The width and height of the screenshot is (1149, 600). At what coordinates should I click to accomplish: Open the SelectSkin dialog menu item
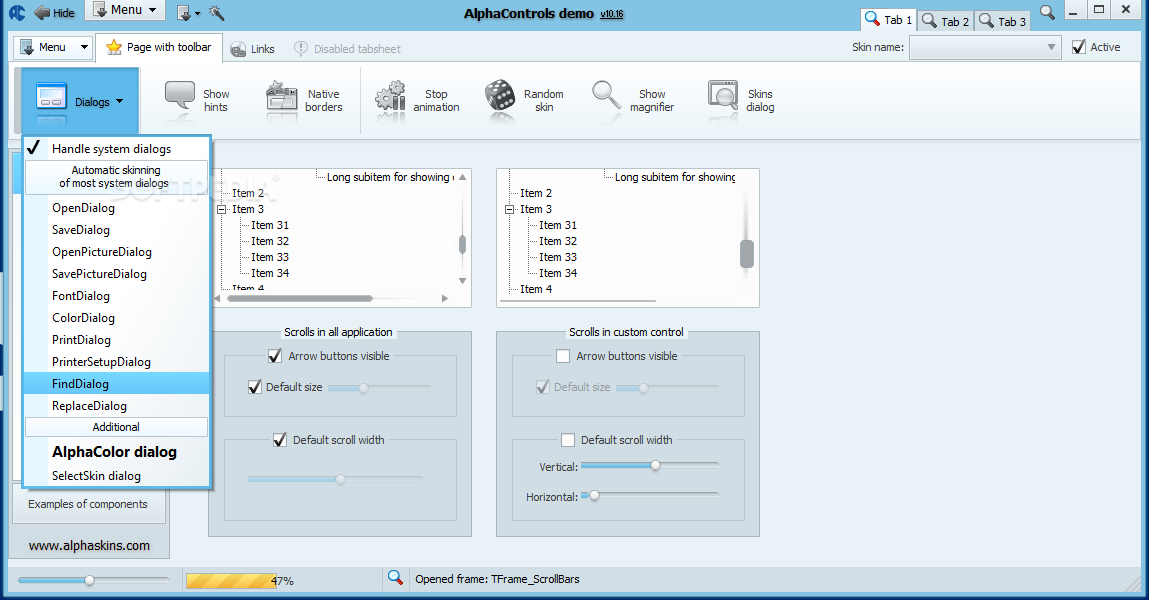(117, 476)
